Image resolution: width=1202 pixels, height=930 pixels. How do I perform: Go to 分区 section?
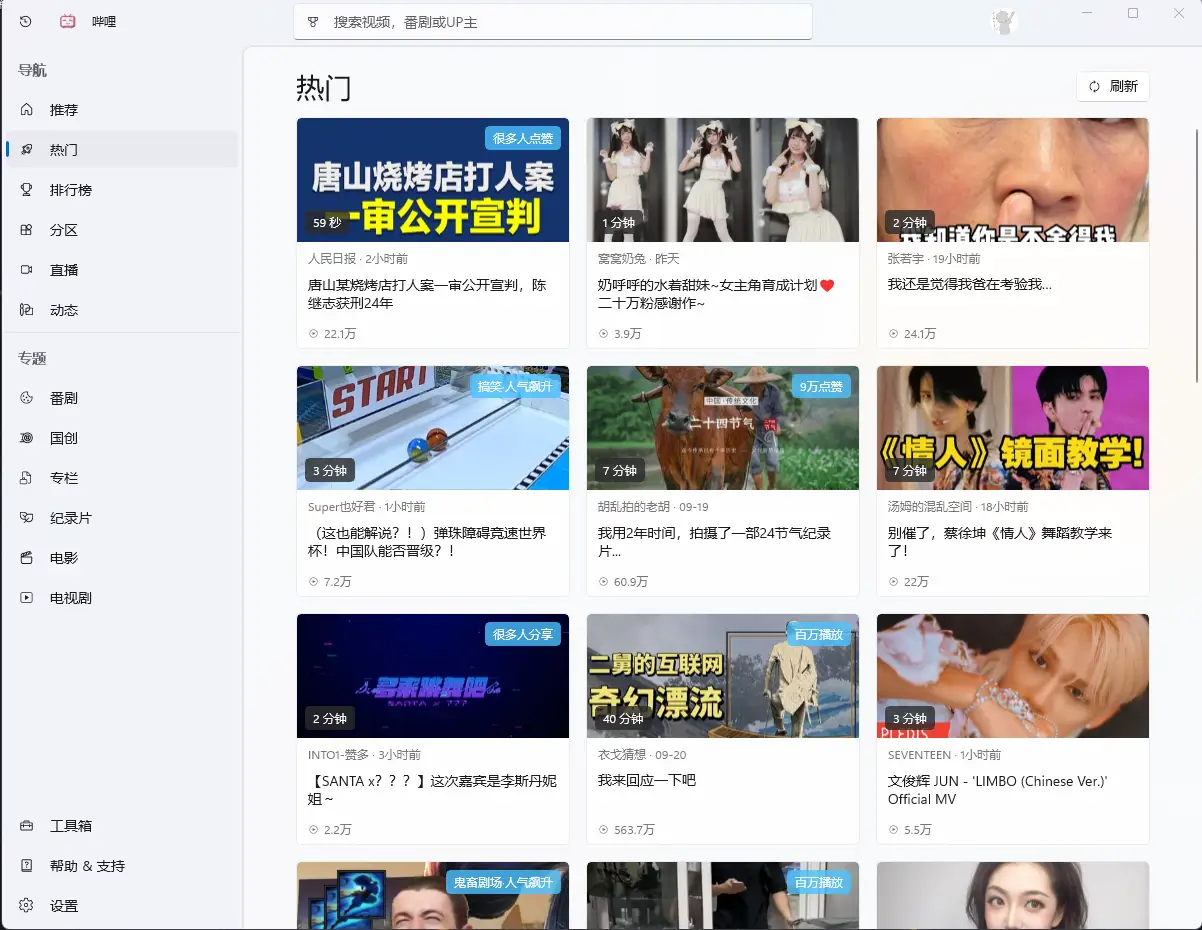(x=122, y=230)
